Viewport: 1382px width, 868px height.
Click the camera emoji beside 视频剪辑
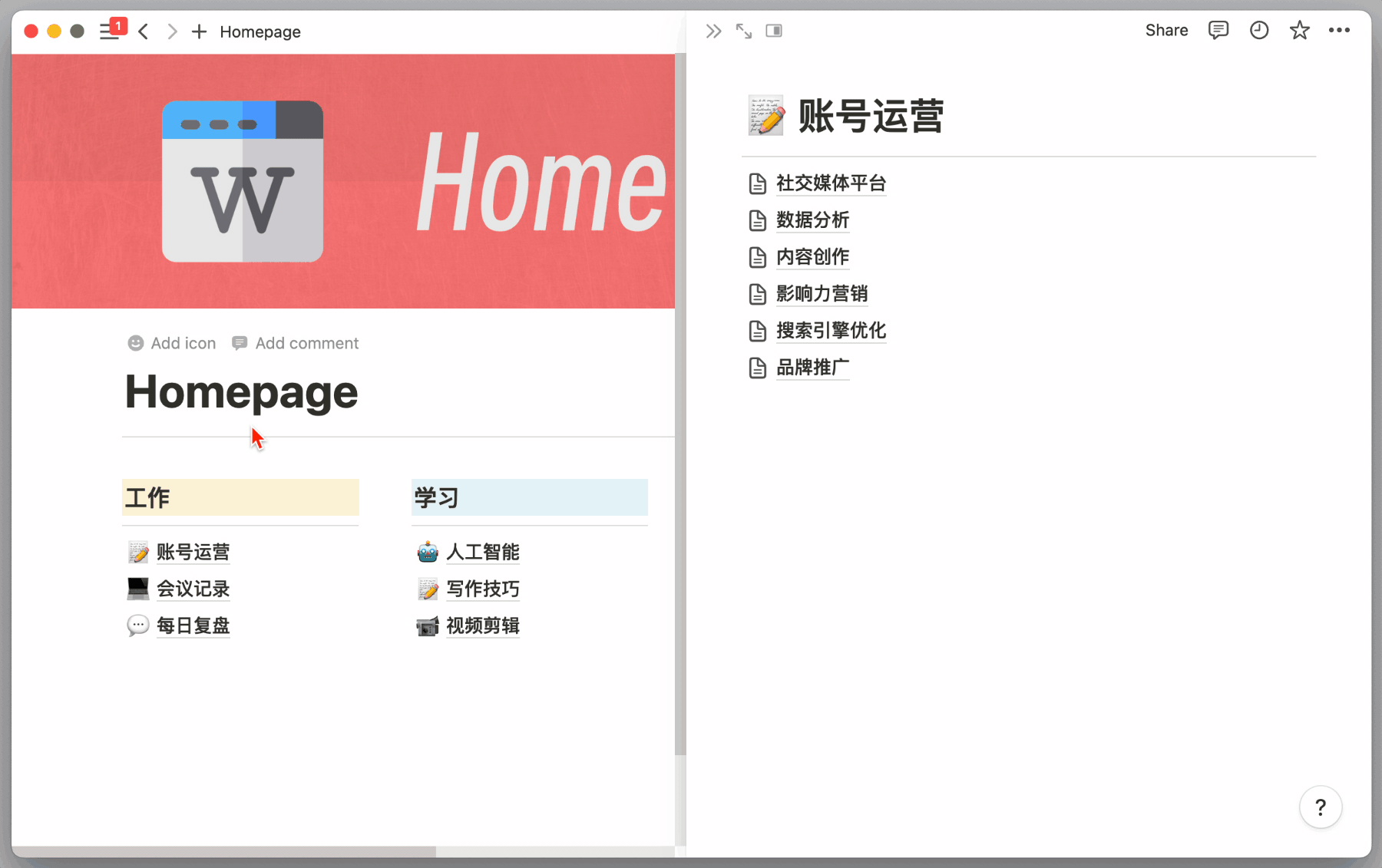pos(428,625)
